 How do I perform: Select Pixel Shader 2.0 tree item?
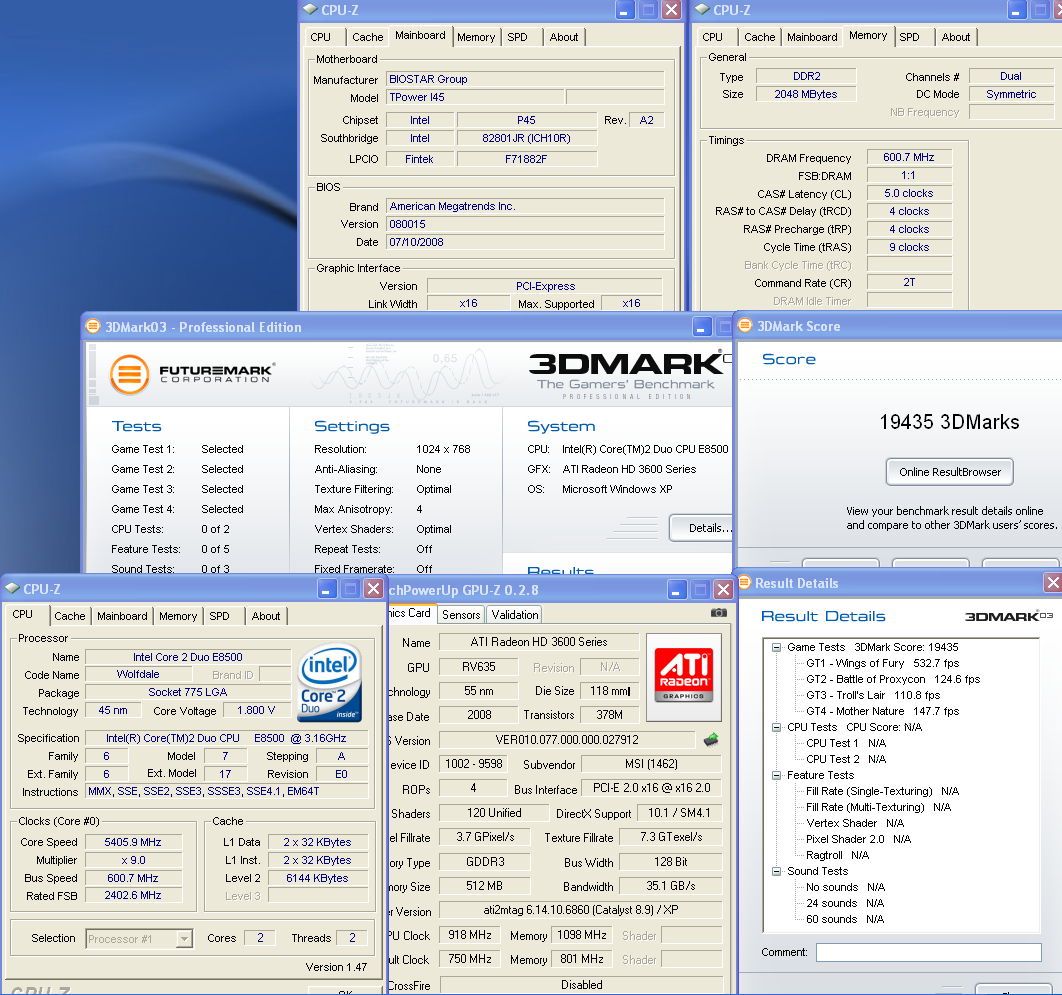coord(858,839)
